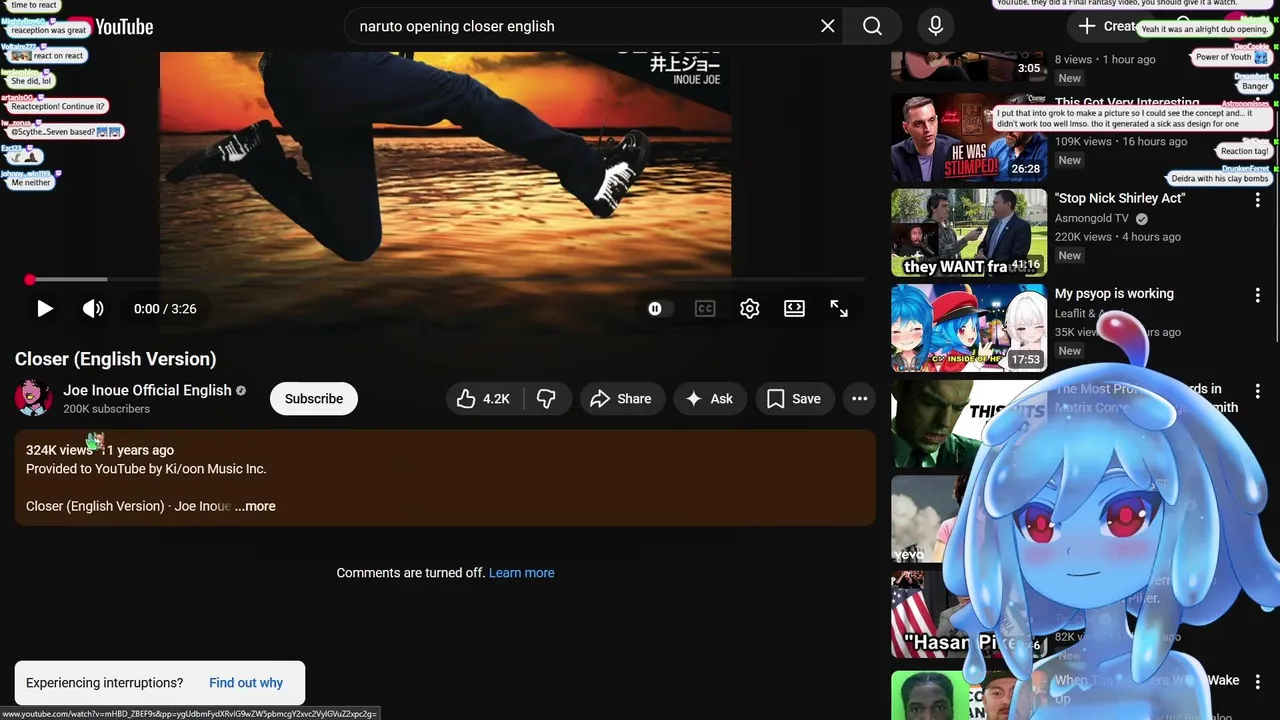Click the Closer (English Version) video title

115,359
